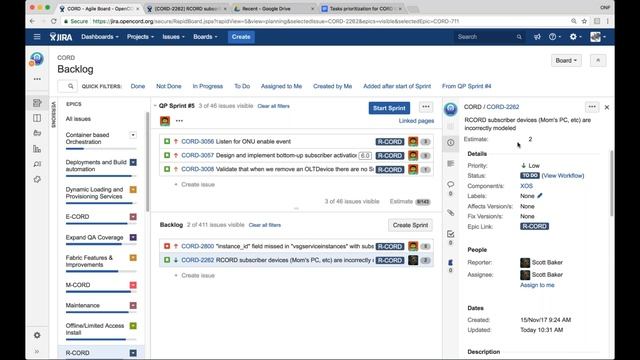Toggle the To Do quick filter
The height and width of the screenshot is (360, 640).
[x=242, y=86]
